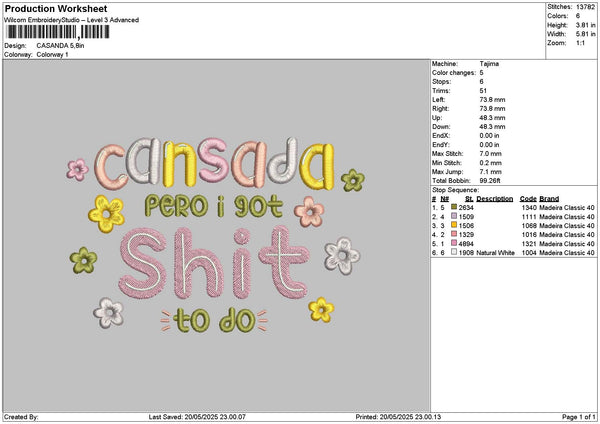The width and height of the screenshot is (600, 424).
Task: Select the thread code 1004
Action: pyautogui.click(x=529, y=253)
